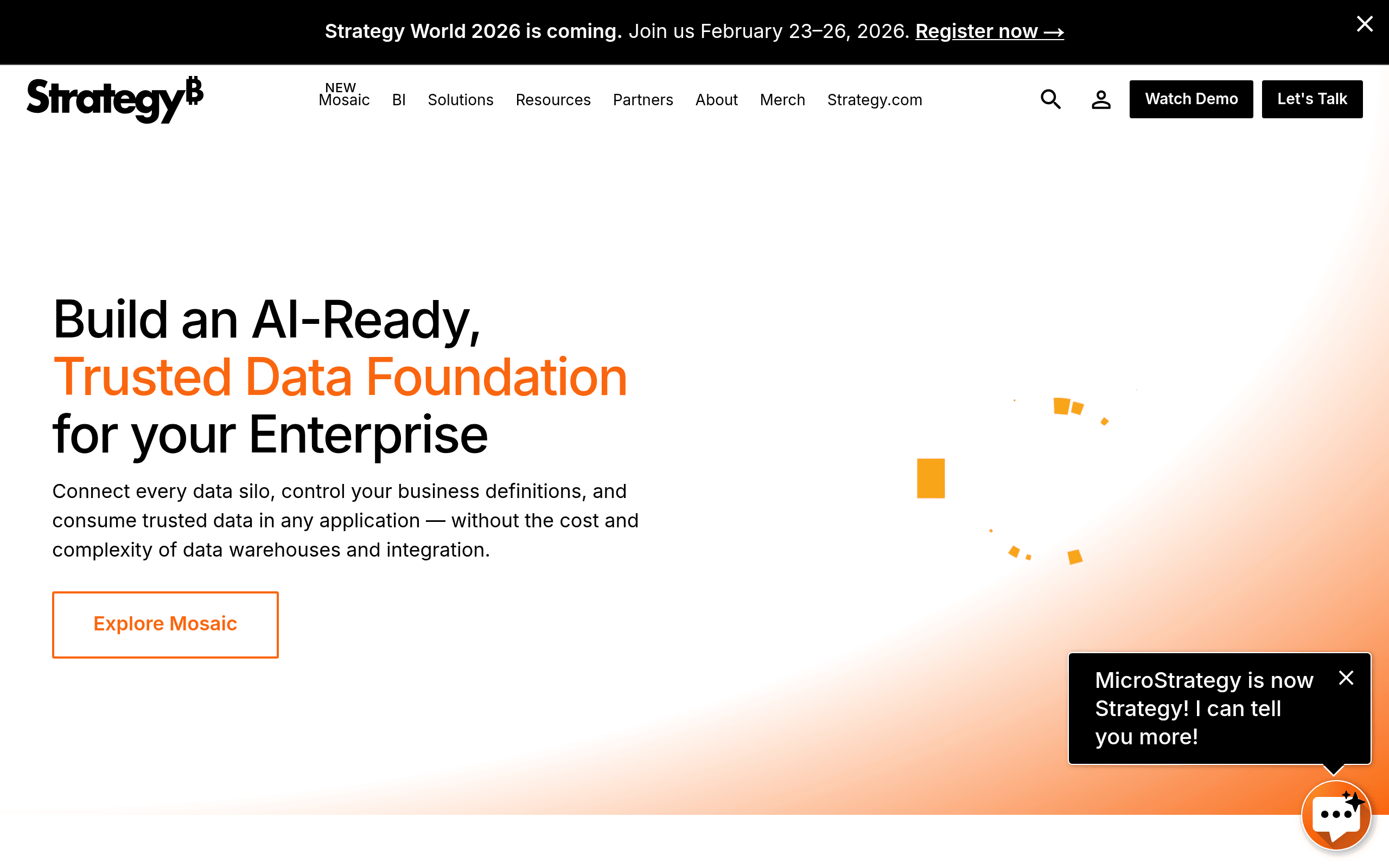Image resolution: width=1389 pixels, height=868 pixels.
Task: Open the Resources navigation menu
Action: pos(553,100)
